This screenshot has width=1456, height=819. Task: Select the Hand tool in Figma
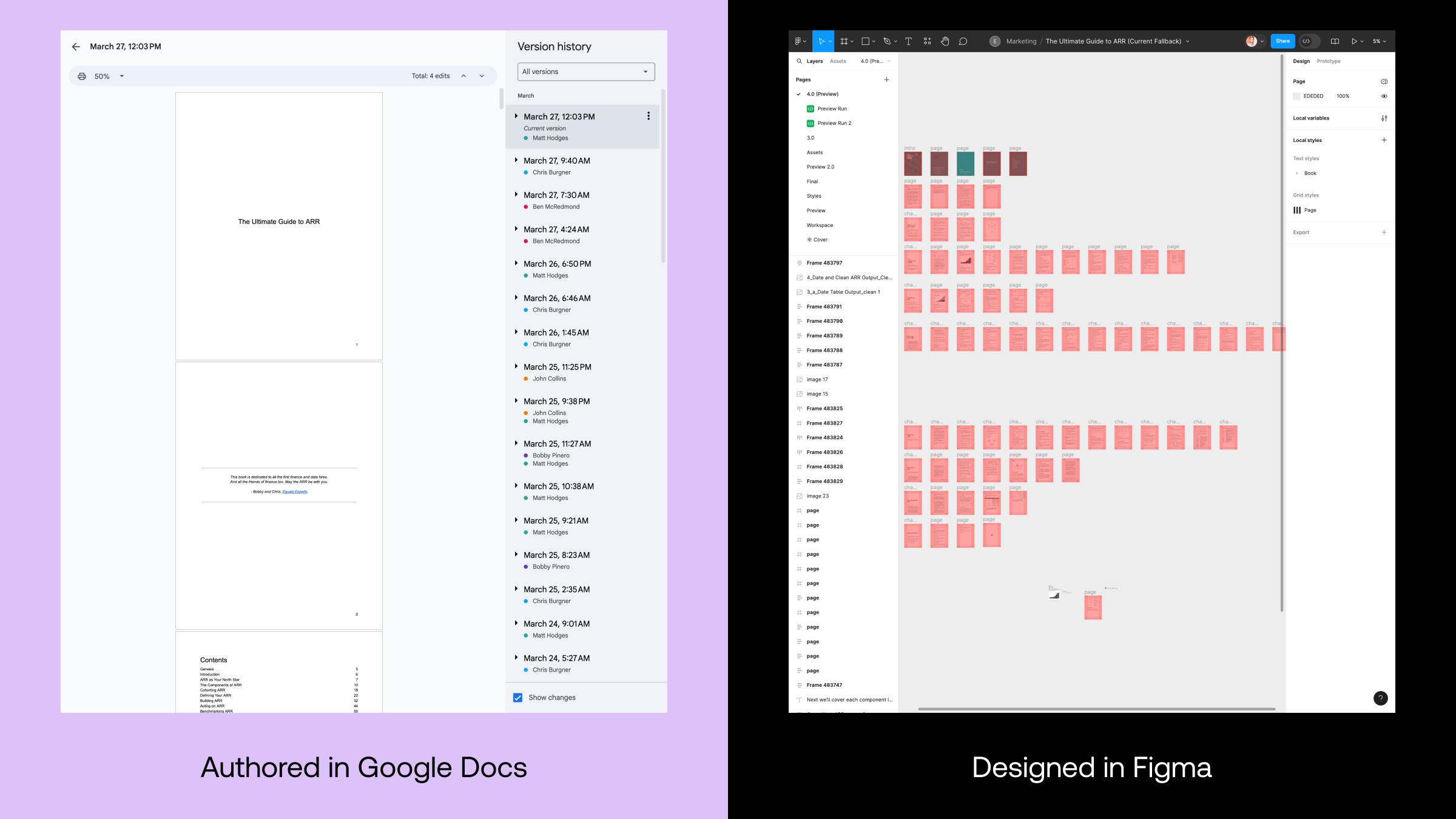945,41
